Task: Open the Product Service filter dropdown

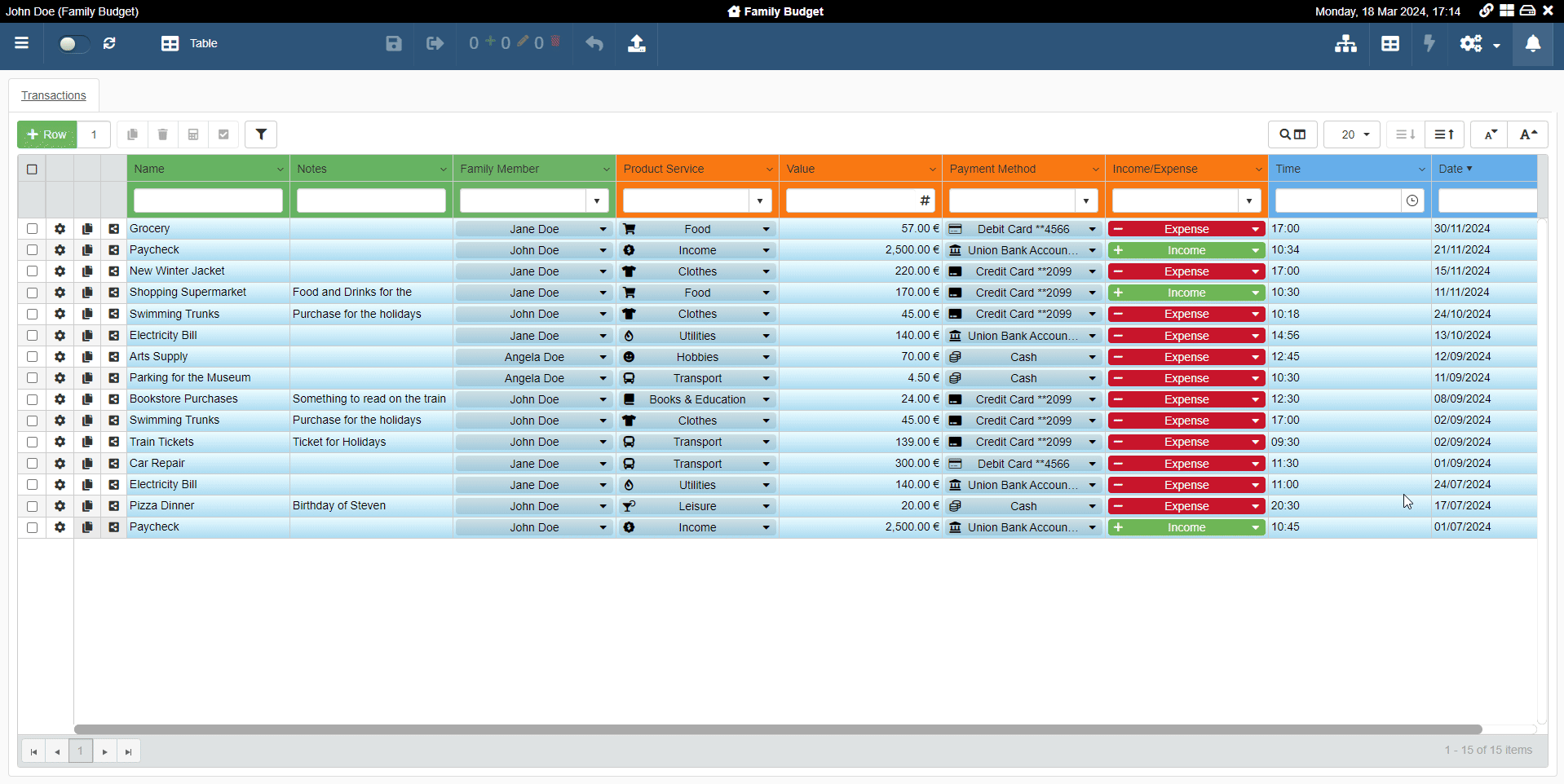Action: click(x=760, y=200)
